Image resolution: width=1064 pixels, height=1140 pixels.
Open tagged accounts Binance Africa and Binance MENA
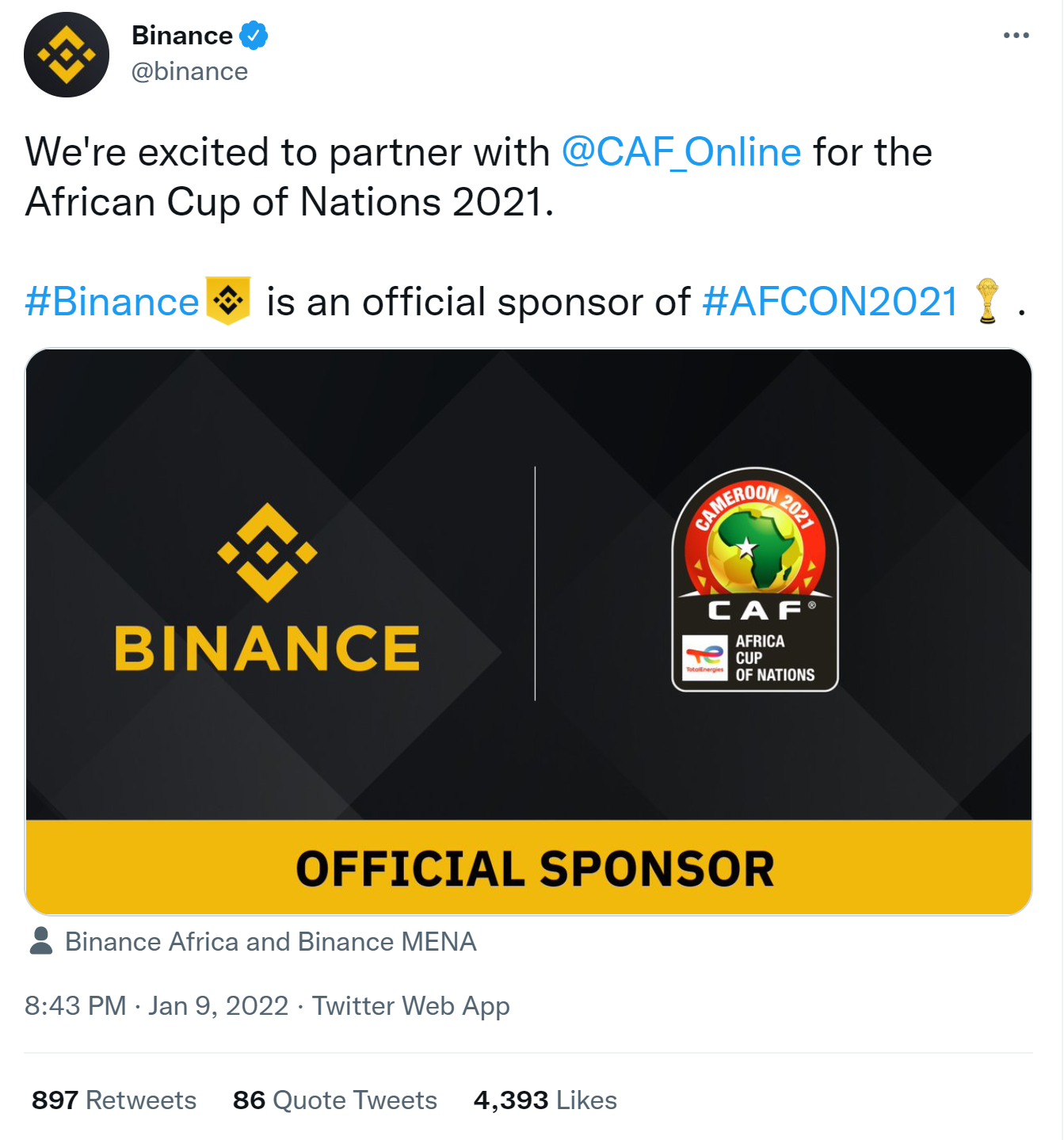270,942
